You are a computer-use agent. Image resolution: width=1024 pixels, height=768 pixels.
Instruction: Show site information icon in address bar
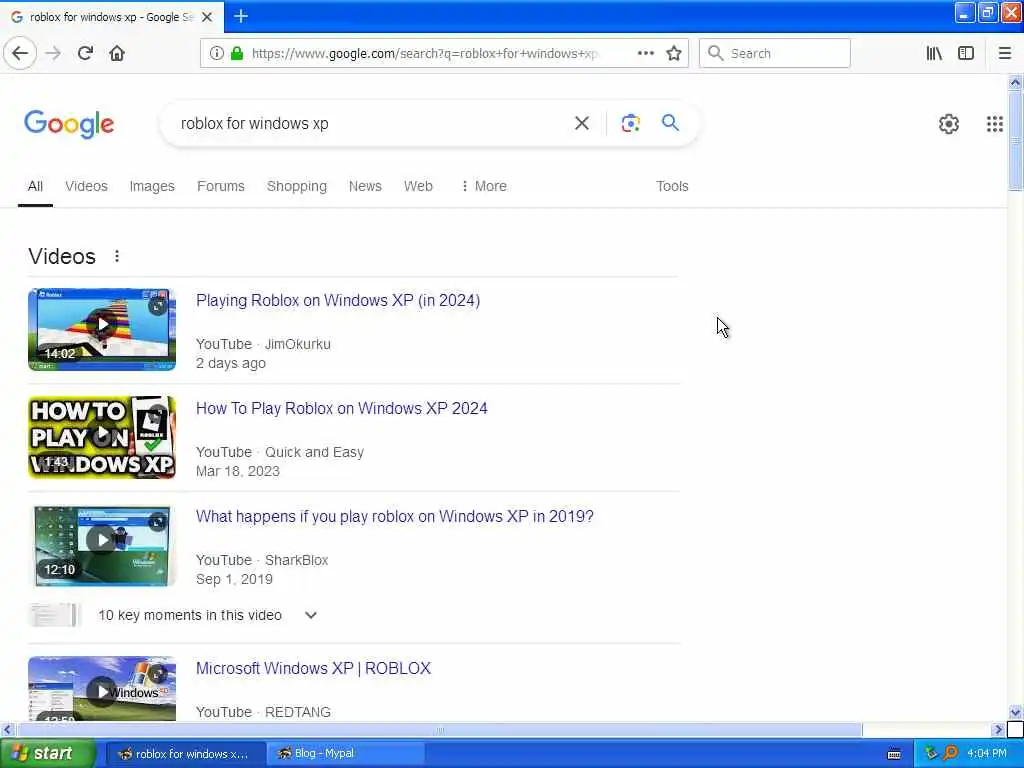pos(217,54)
